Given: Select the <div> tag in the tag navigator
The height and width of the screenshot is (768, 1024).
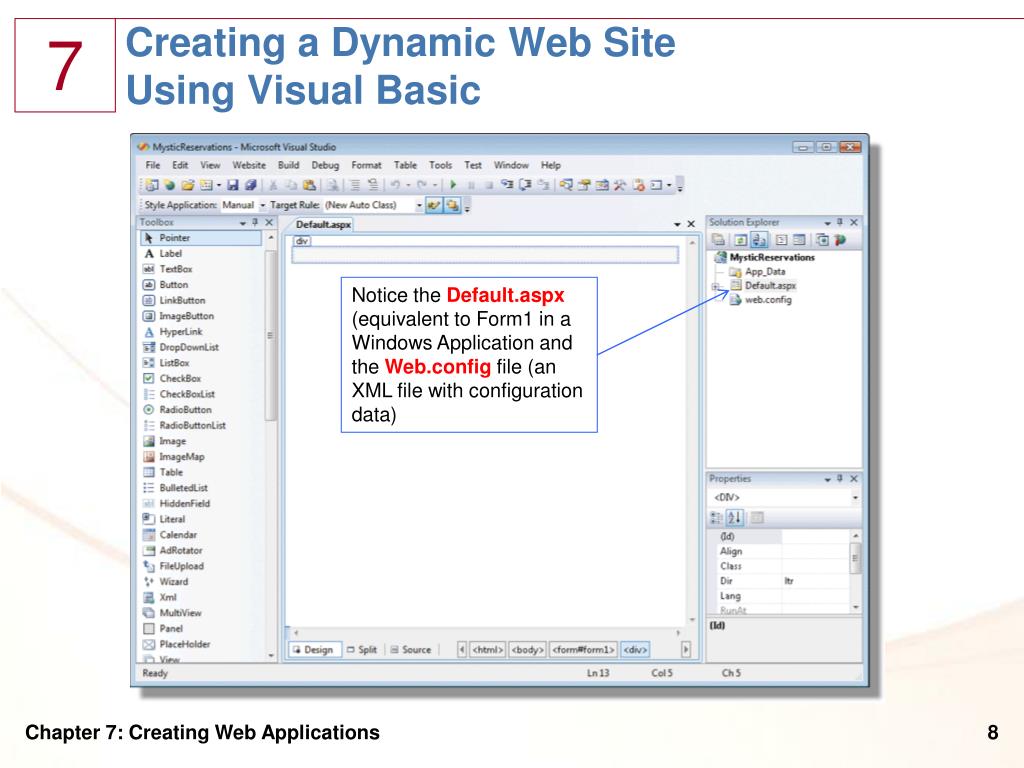Looking at the screenshot, I should (x=635, y=650).
